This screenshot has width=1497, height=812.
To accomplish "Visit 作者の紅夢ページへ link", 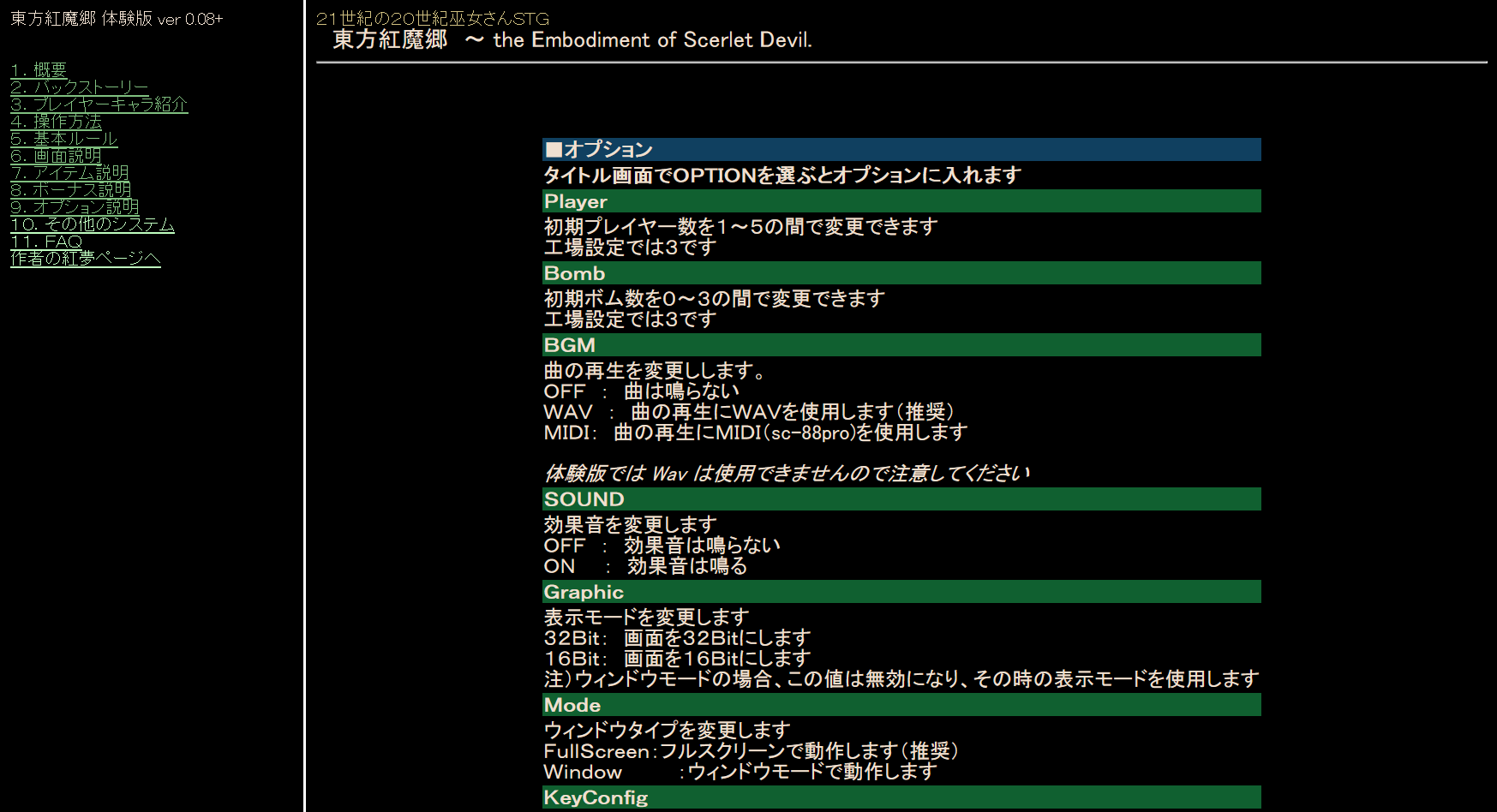I will click(86, 258).
